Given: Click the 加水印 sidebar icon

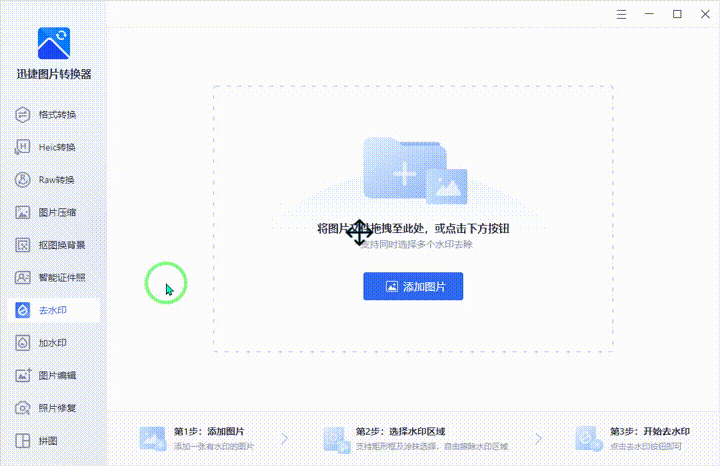Looking at the screenshot, I should pyautogui.click(x=22, y=342).
